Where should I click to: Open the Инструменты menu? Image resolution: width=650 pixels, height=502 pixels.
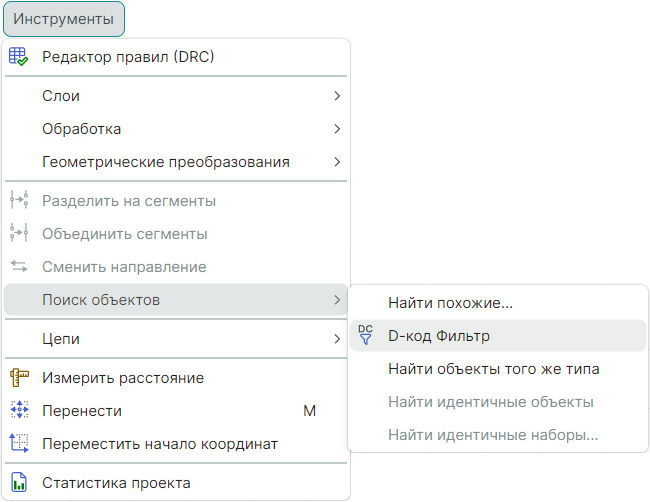tap(64, 19)
